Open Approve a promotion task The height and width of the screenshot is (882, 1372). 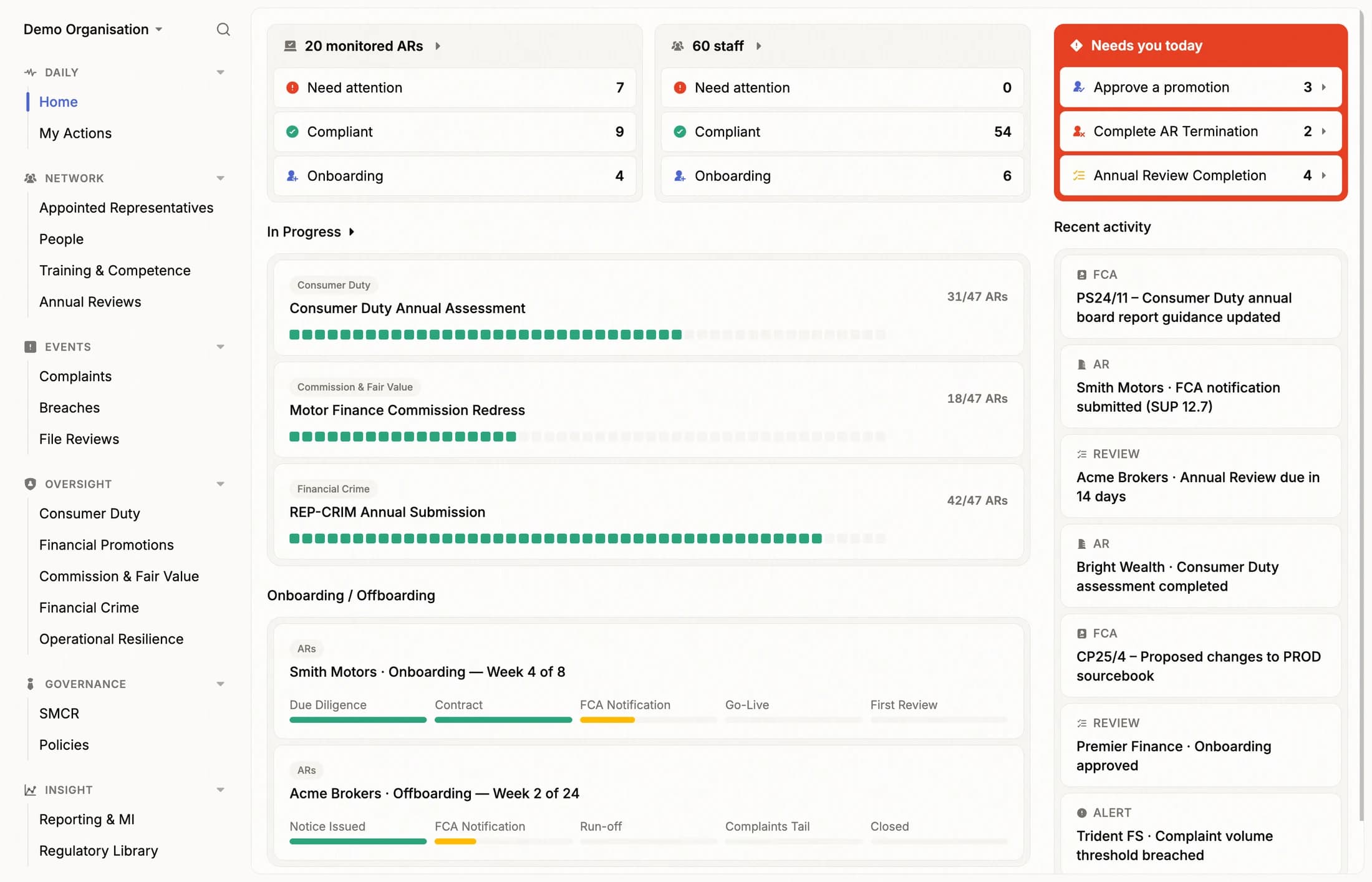click(1200, 87)
